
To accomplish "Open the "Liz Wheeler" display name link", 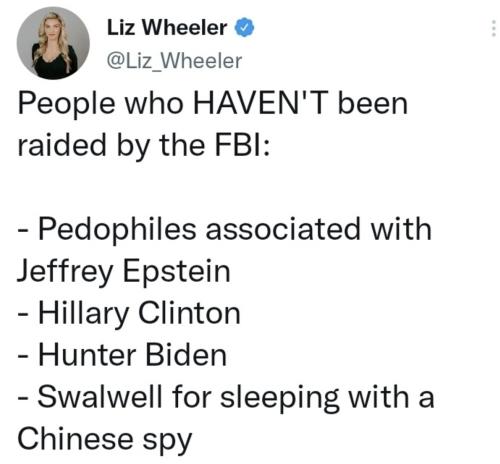I will pyautogui.click(x=167, y=27).
